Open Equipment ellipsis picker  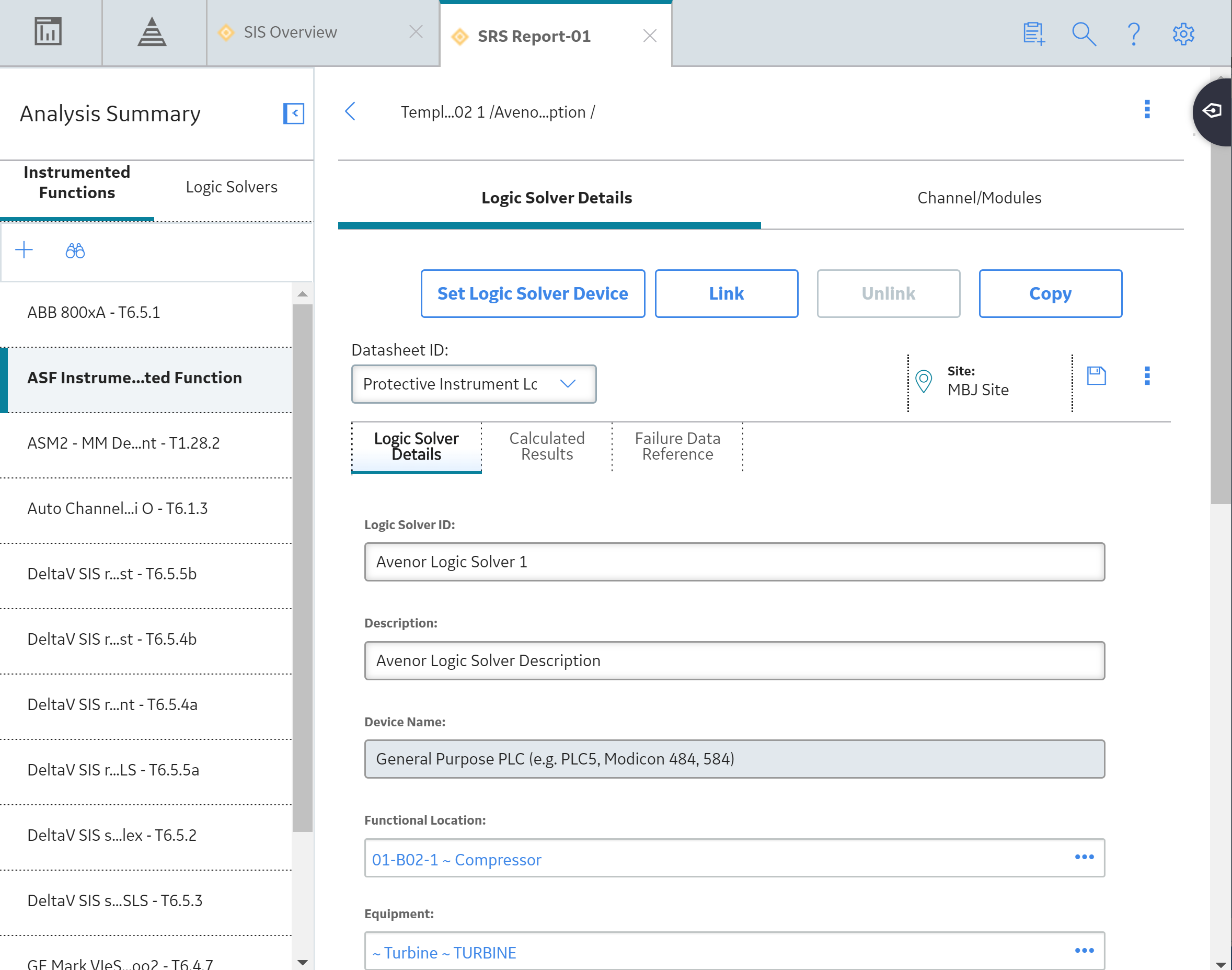[1084, 950]
